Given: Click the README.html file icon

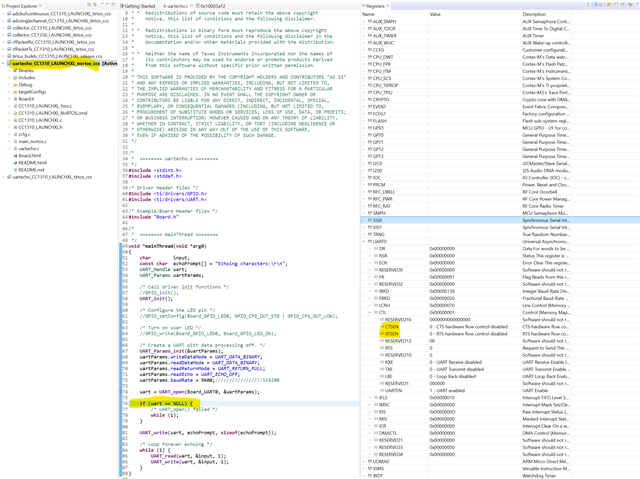Looking at the screenshot, I should tap(16, 163).
